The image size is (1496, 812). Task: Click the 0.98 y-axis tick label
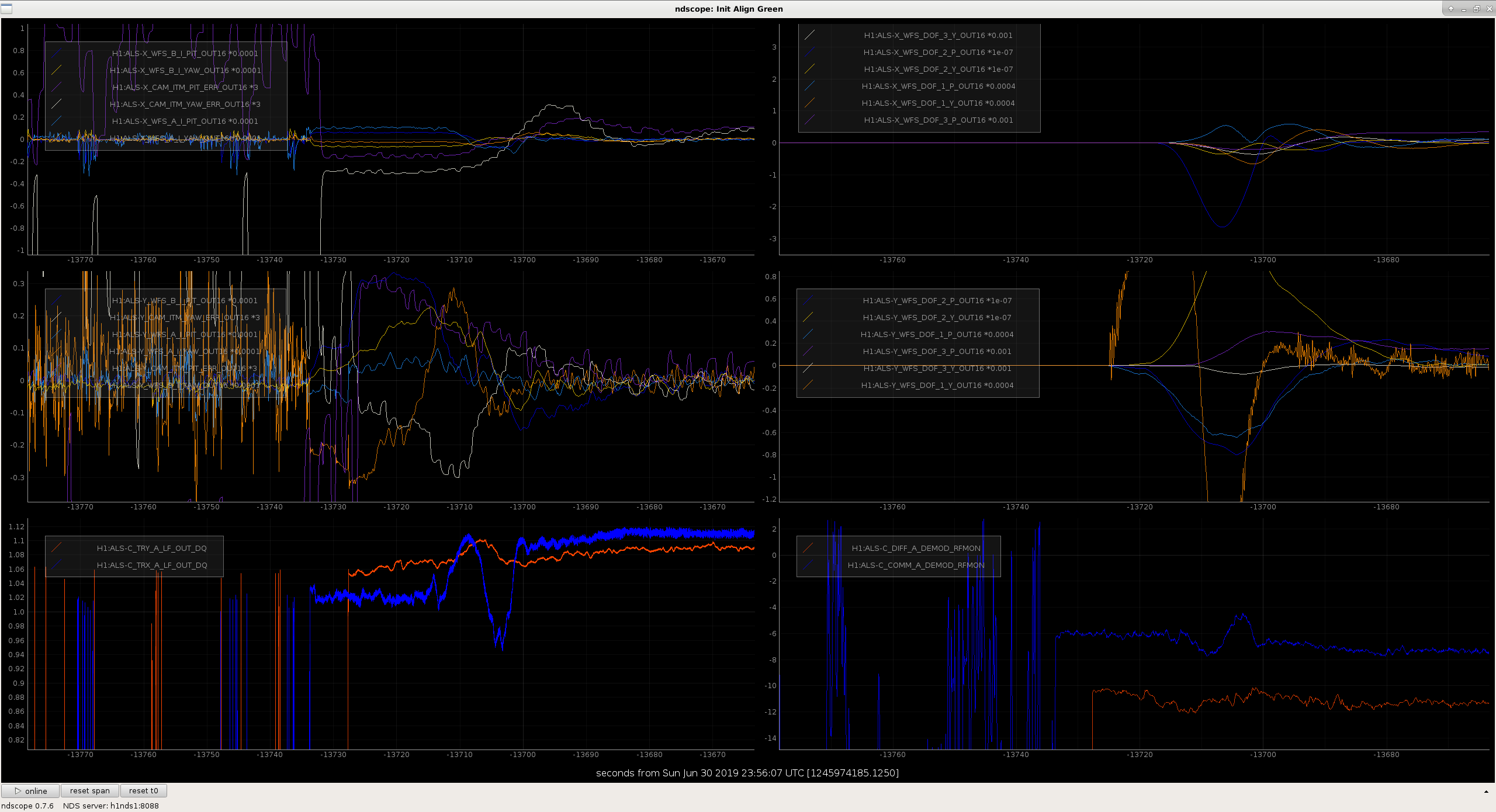pyautogui.click(x=16, y=626)
